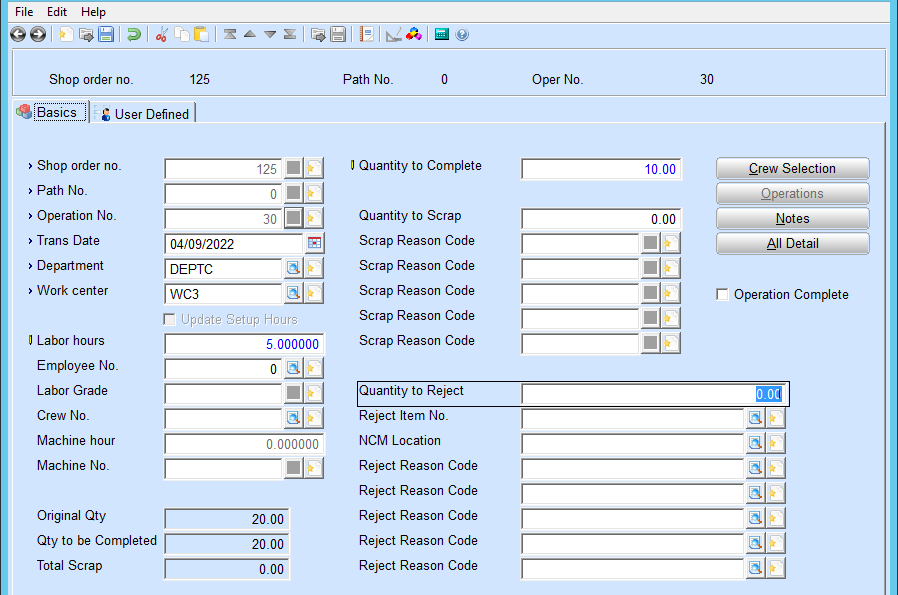Click the Department field showing DEPTC
Screen dimensions: 898x595
(223, 269)
